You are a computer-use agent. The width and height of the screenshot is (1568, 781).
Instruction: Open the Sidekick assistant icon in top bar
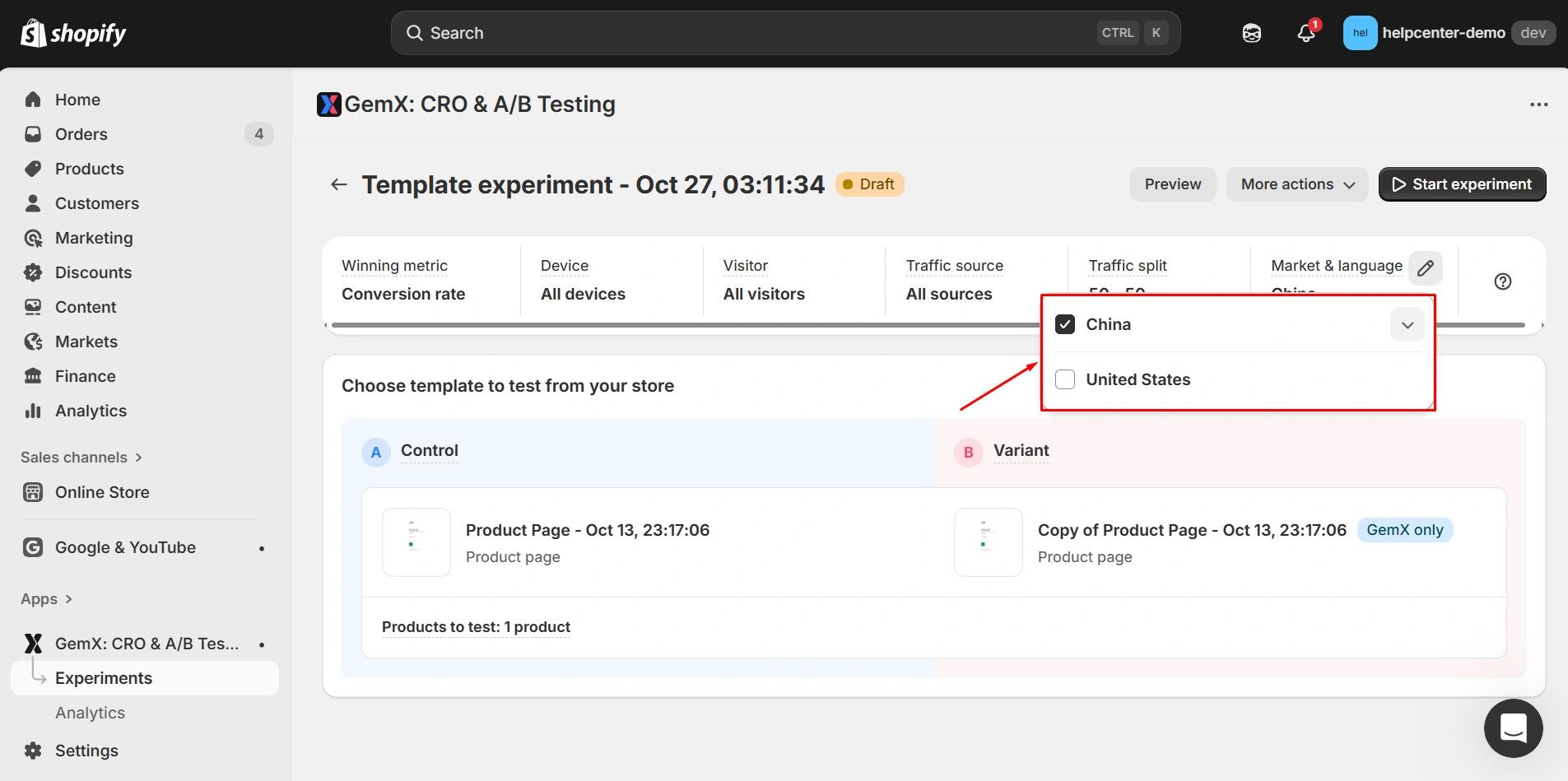click(x=1251, y=33)
